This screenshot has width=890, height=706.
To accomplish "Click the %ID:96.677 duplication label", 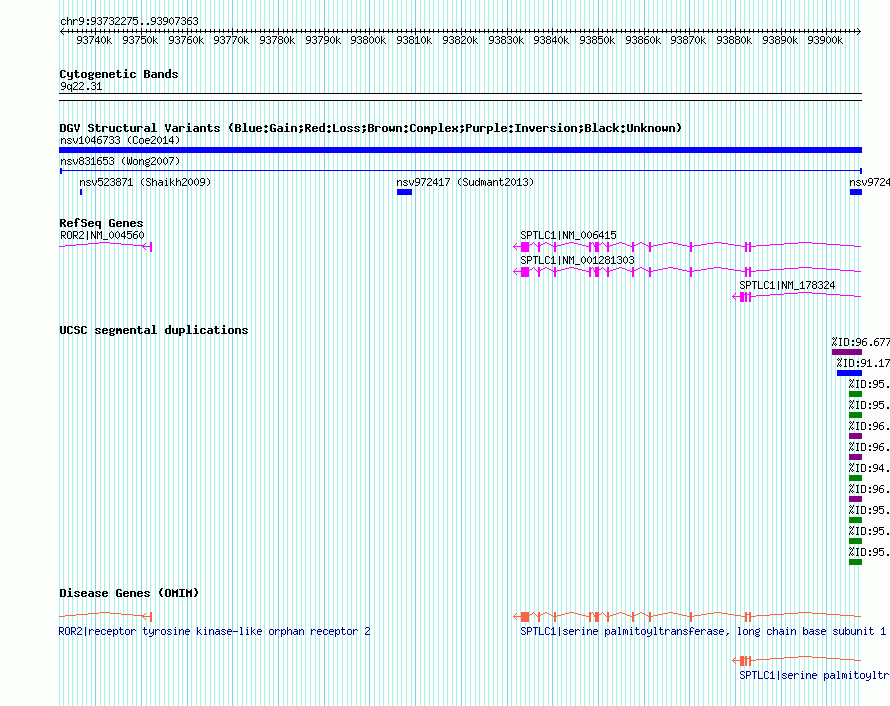I will click(x=860, y=342).
